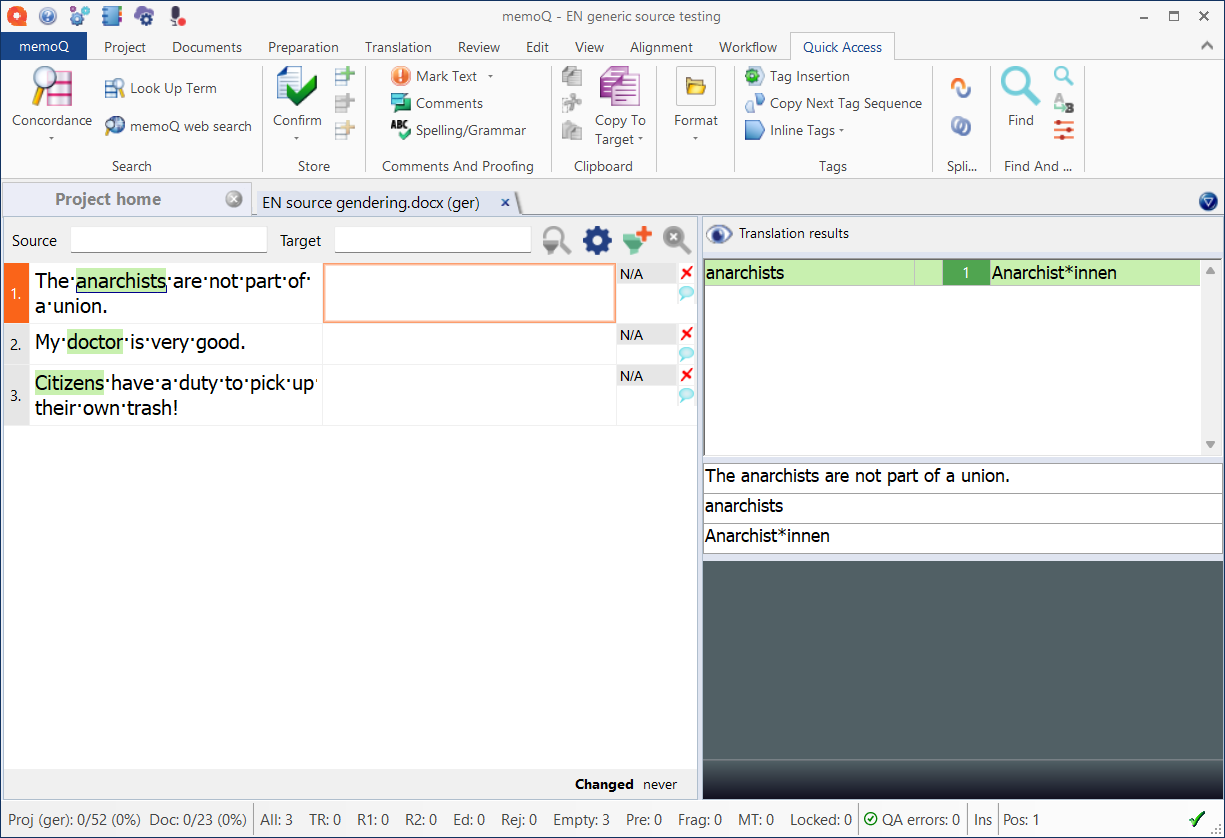
Task: Click the blue gear filter settings icon
Action: [x=597, y=240]
